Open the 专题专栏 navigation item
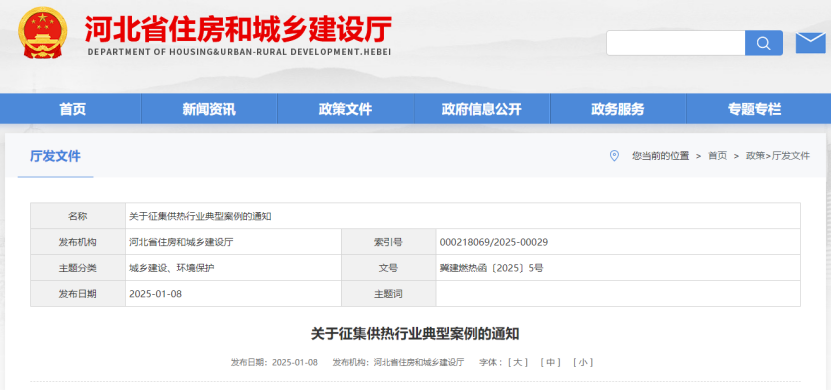Image resolution: width=831 pixels, height=390 pixels. pyautogui.click(x=754, y=109)
